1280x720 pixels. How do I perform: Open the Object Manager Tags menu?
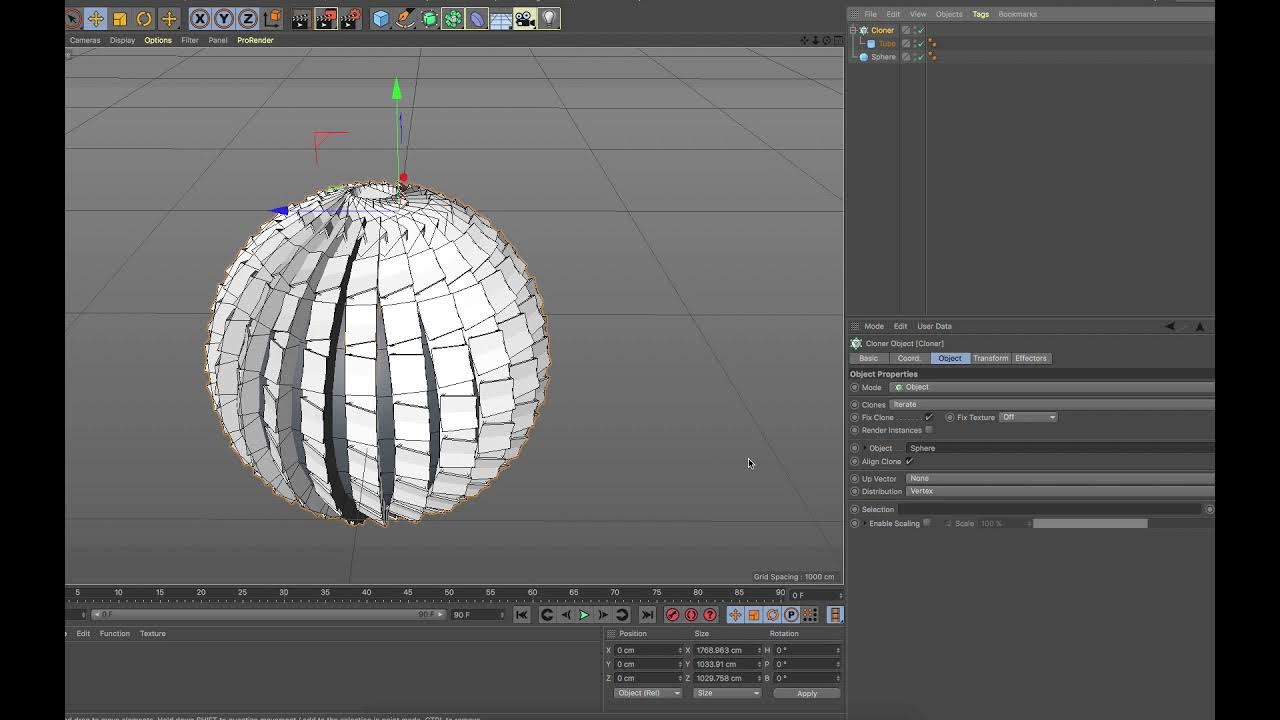[981, 14]
